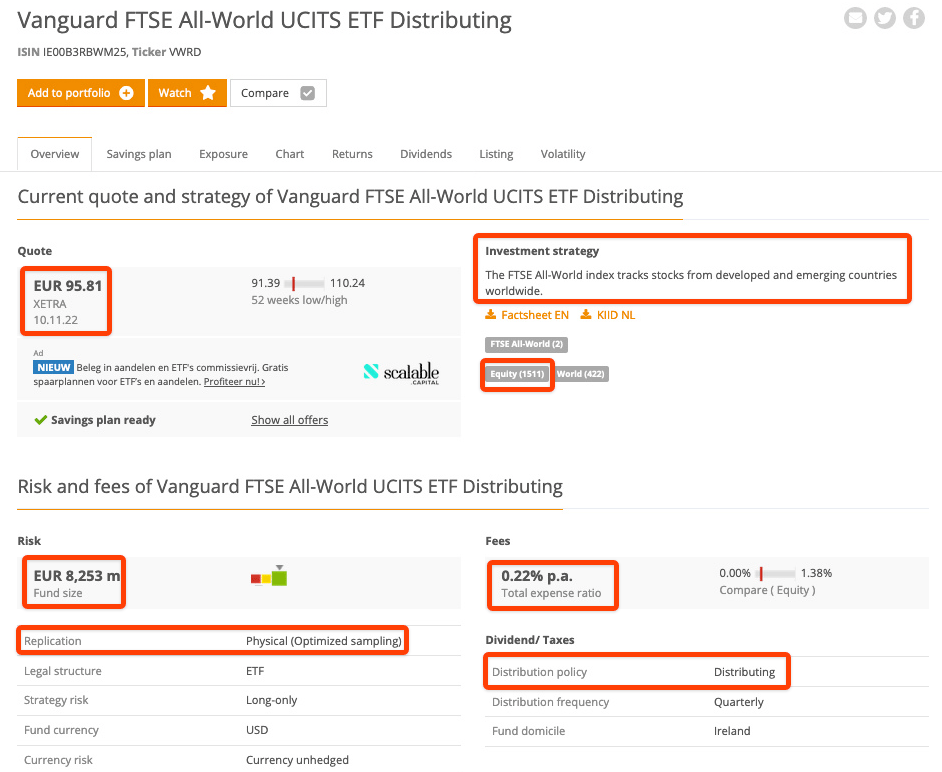The image size is (942, 772).
Task: Download the Factsheet EN document
Action: point(527,315)
